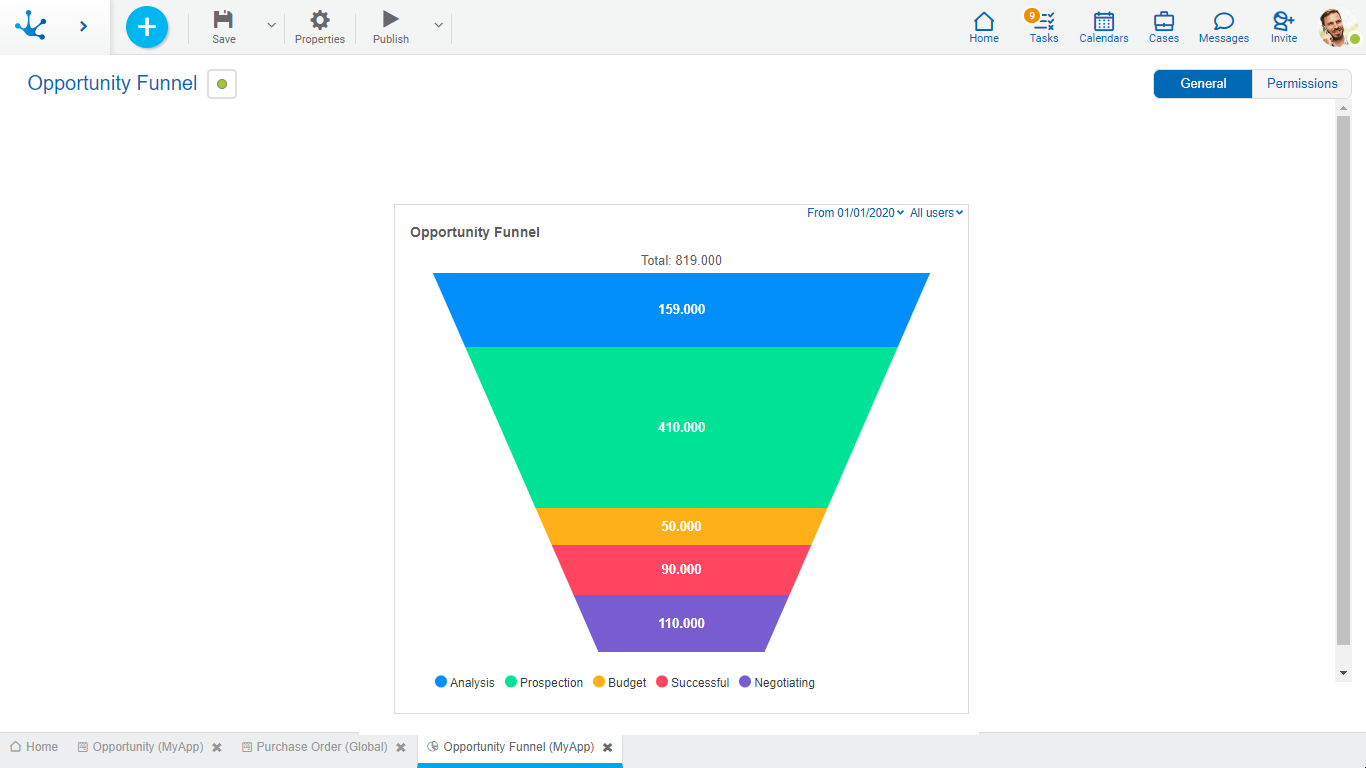The height and width of the screenshot is (768, 1366).
Task: Close the Opportunity (MyApp) tab
Action: [217, 748]
